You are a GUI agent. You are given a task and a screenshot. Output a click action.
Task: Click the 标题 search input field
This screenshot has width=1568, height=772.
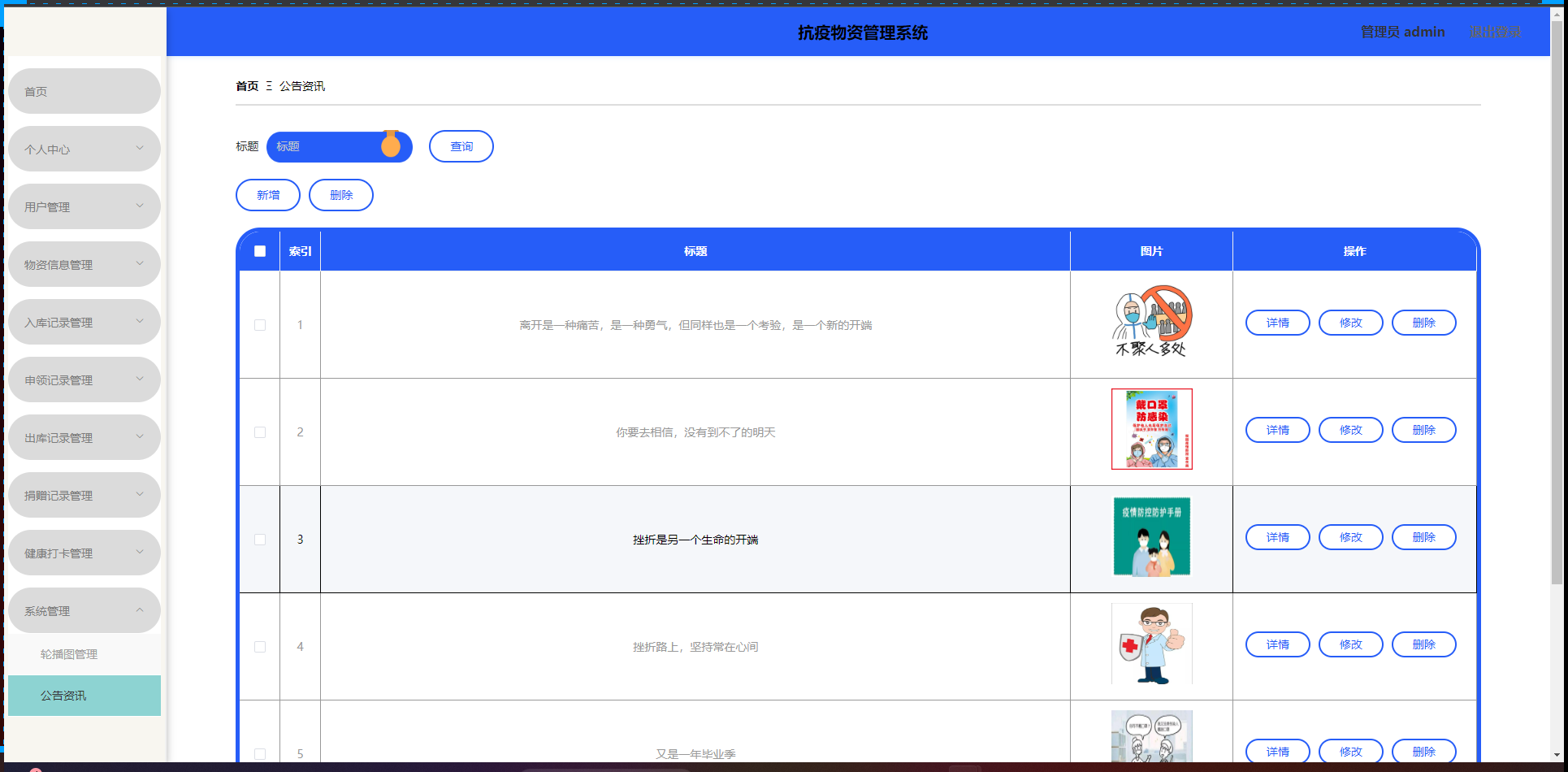tap(325, 147)
